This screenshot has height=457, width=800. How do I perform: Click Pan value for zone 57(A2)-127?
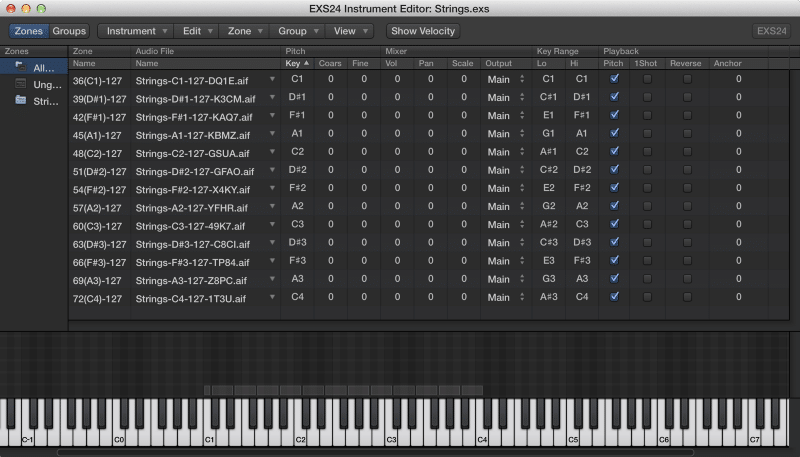point(431,206)
